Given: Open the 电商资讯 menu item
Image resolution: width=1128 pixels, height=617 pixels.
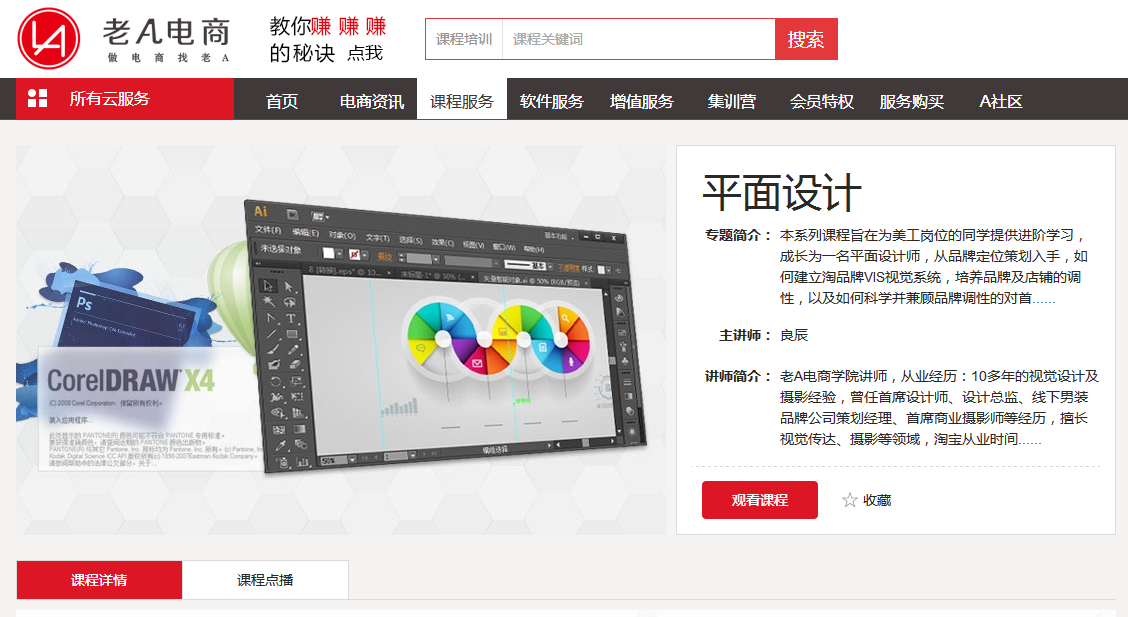Looking at the screenshot, I should 372,101.
